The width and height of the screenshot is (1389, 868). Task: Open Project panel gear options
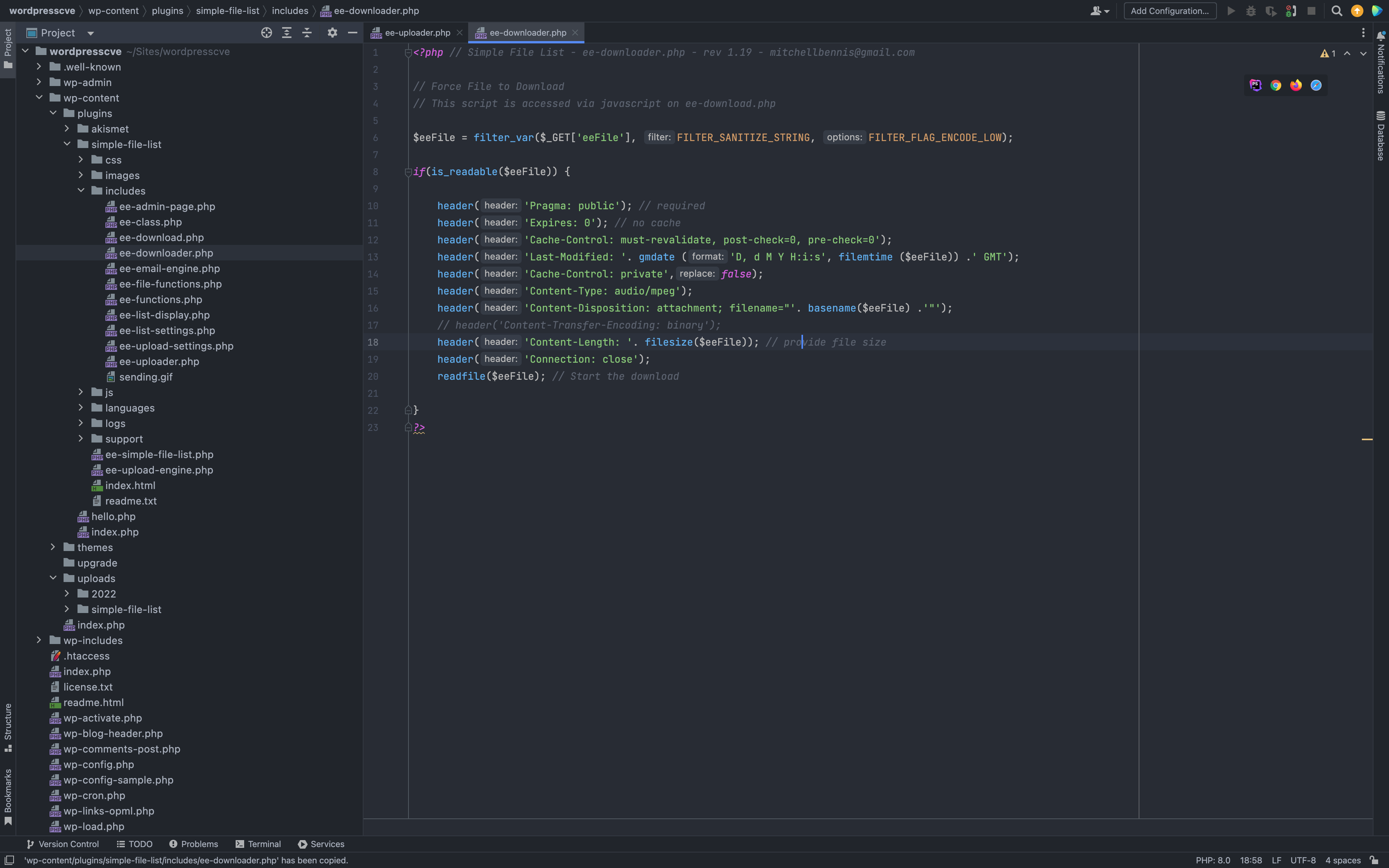pos(332,33)
